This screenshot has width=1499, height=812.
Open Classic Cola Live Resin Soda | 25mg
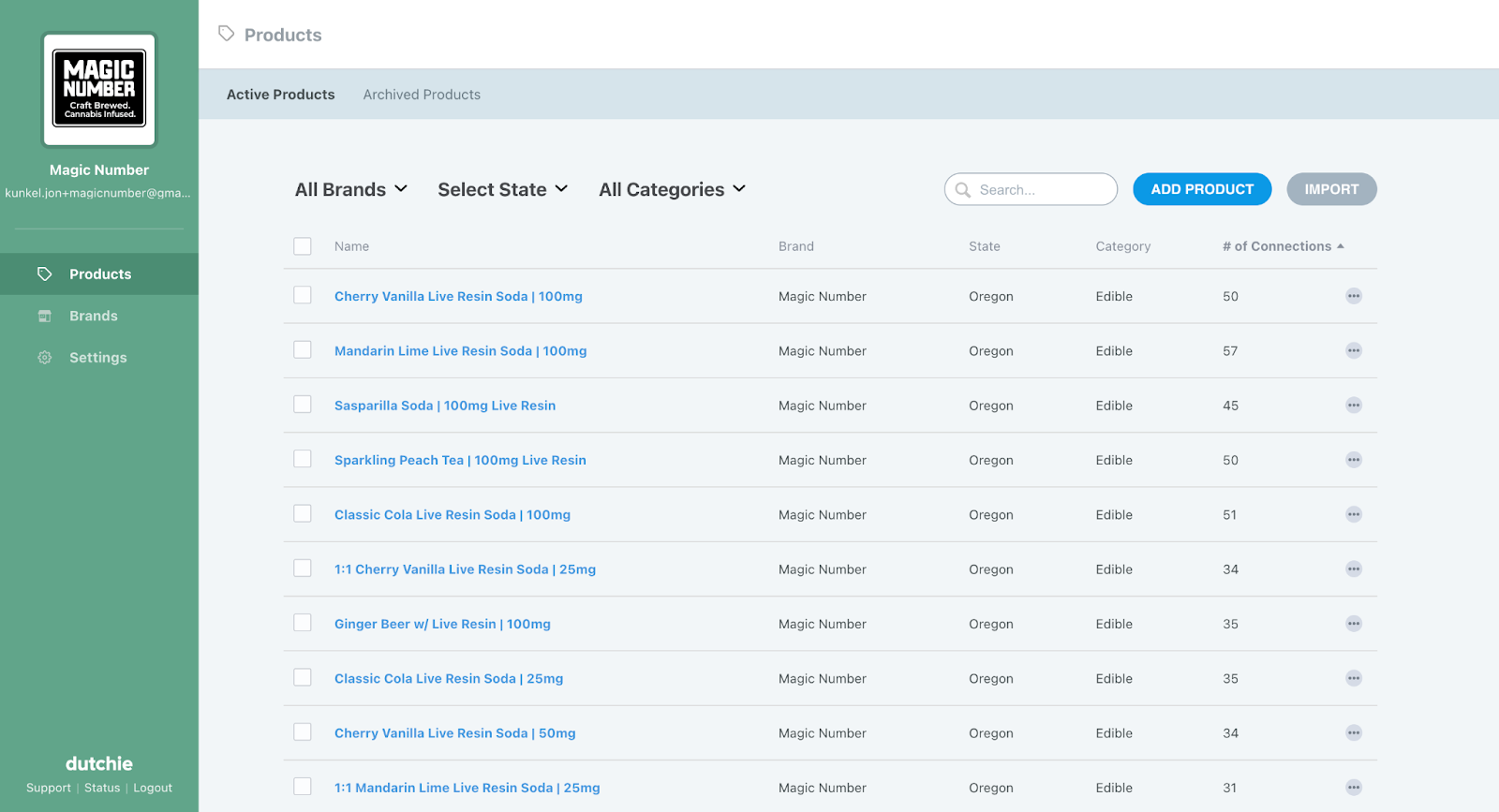(x=449, y=679)
